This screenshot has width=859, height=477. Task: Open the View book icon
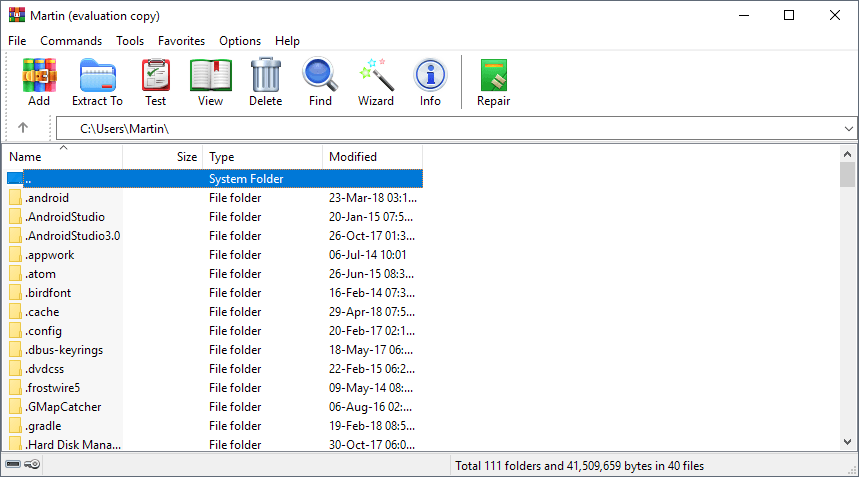point(210,75)
